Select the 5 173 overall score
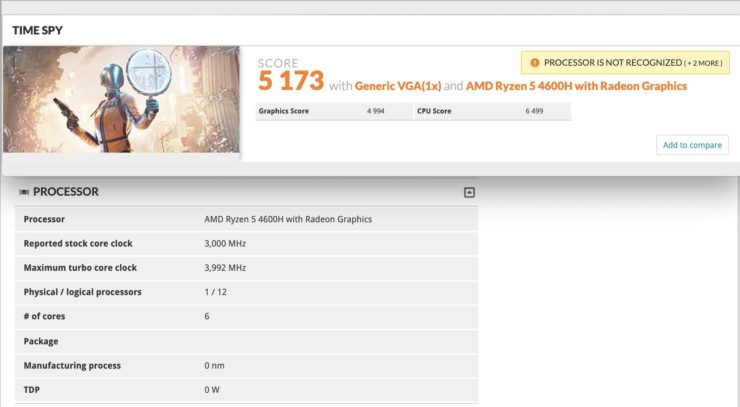This screenshot has height=407, width=740. click(291, 81)
